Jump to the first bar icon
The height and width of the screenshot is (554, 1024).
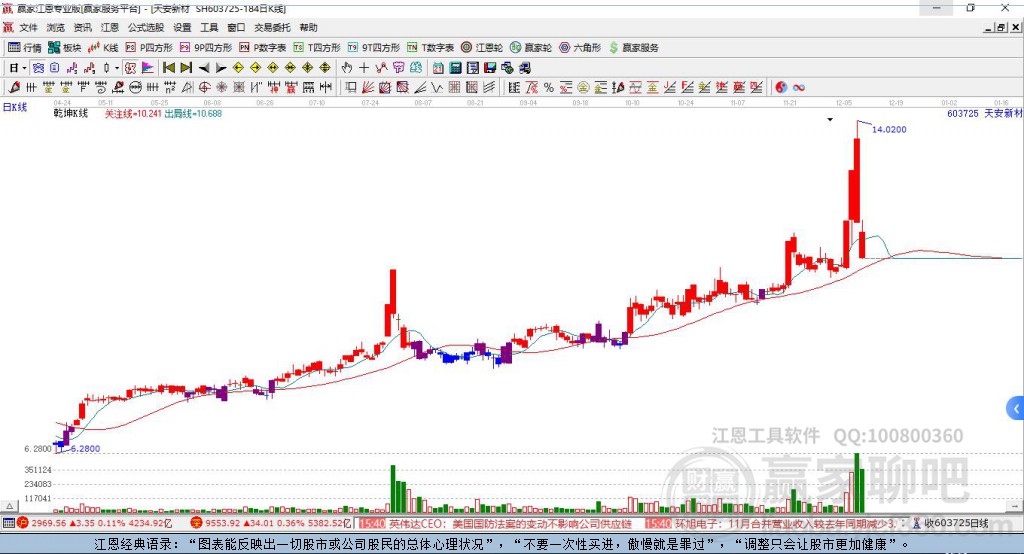tap(168, 68)
